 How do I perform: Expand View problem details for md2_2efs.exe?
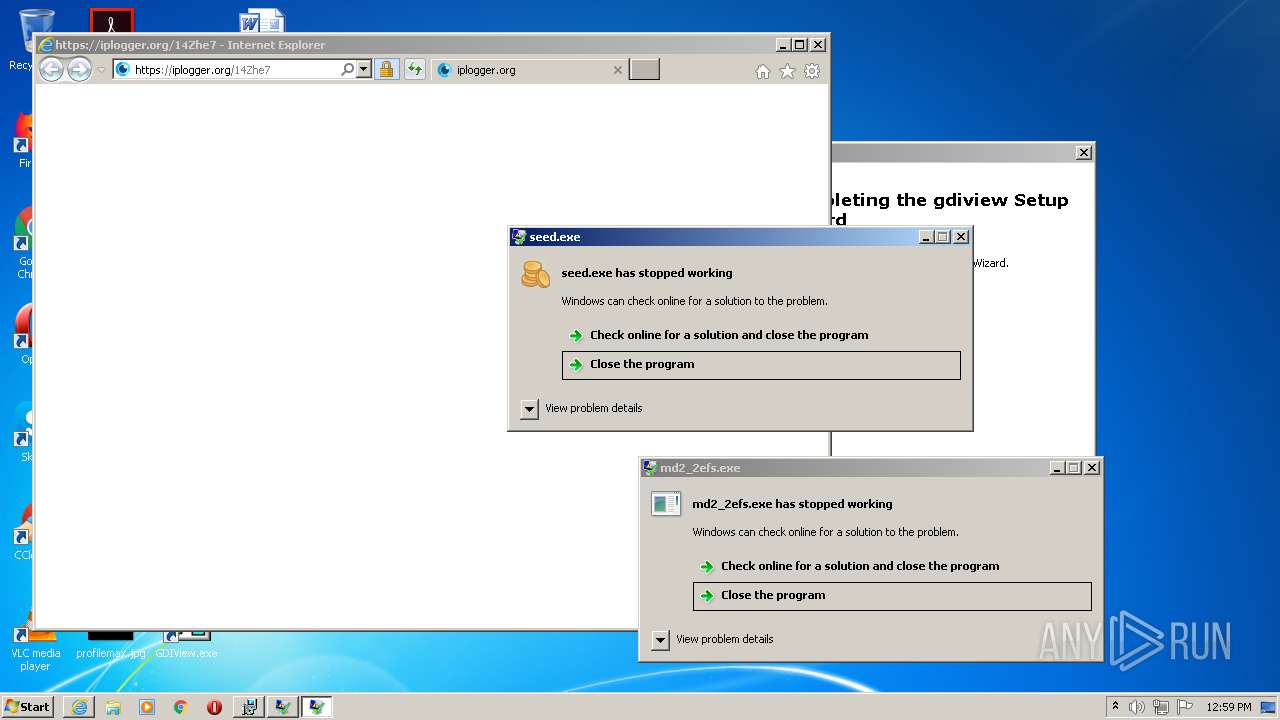pos(661,640)
